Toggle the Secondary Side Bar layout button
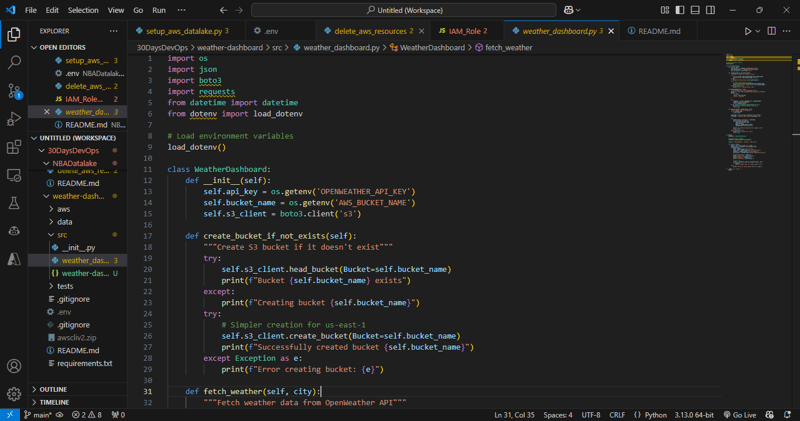 click(710, 10)
